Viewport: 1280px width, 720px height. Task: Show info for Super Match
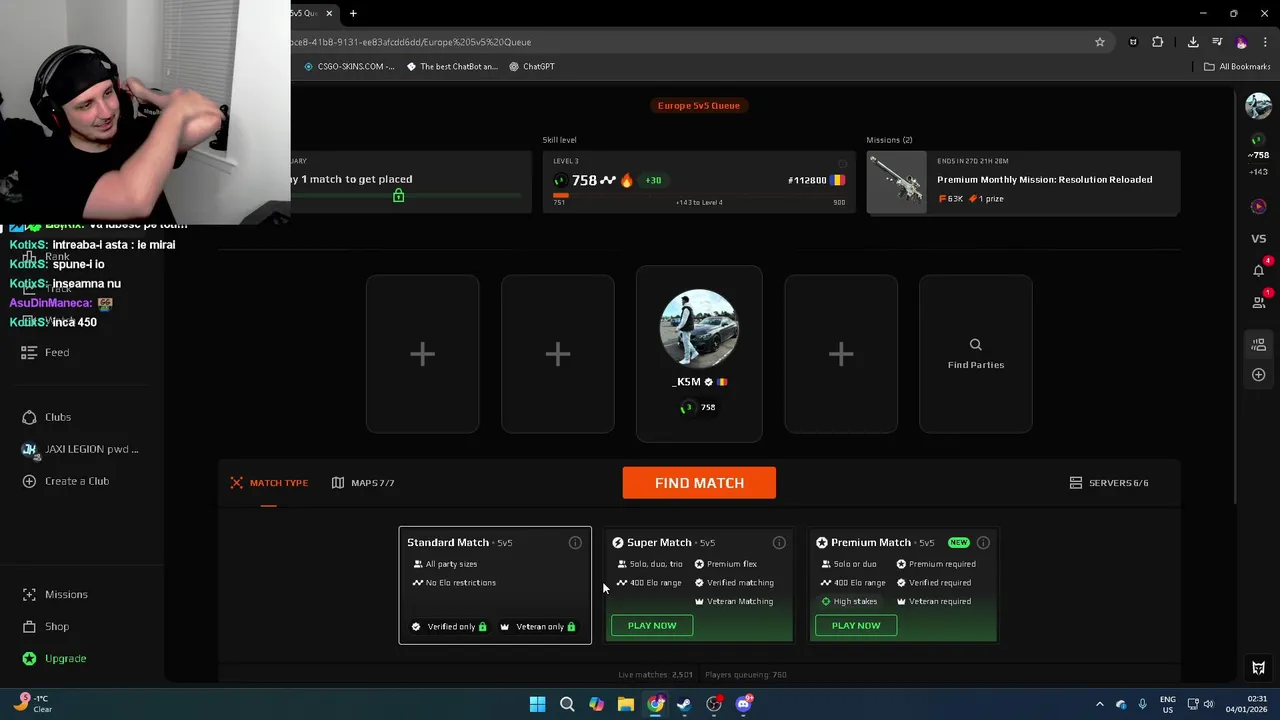pos(779,542)
